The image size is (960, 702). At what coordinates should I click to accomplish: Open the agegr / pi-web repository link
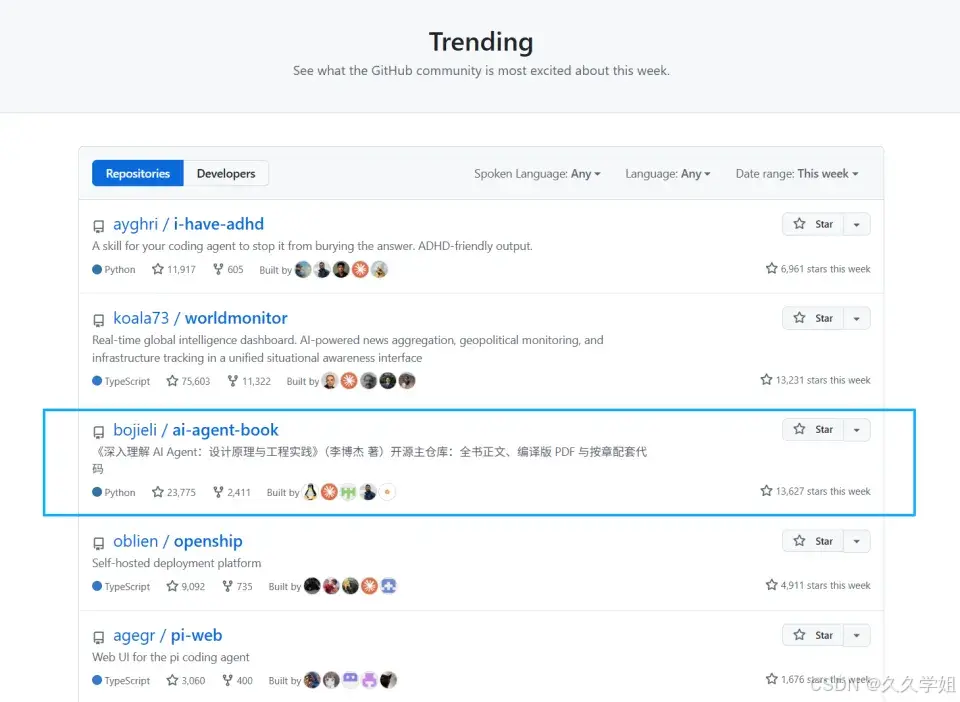pyautogui.click(x=167, y=635)
